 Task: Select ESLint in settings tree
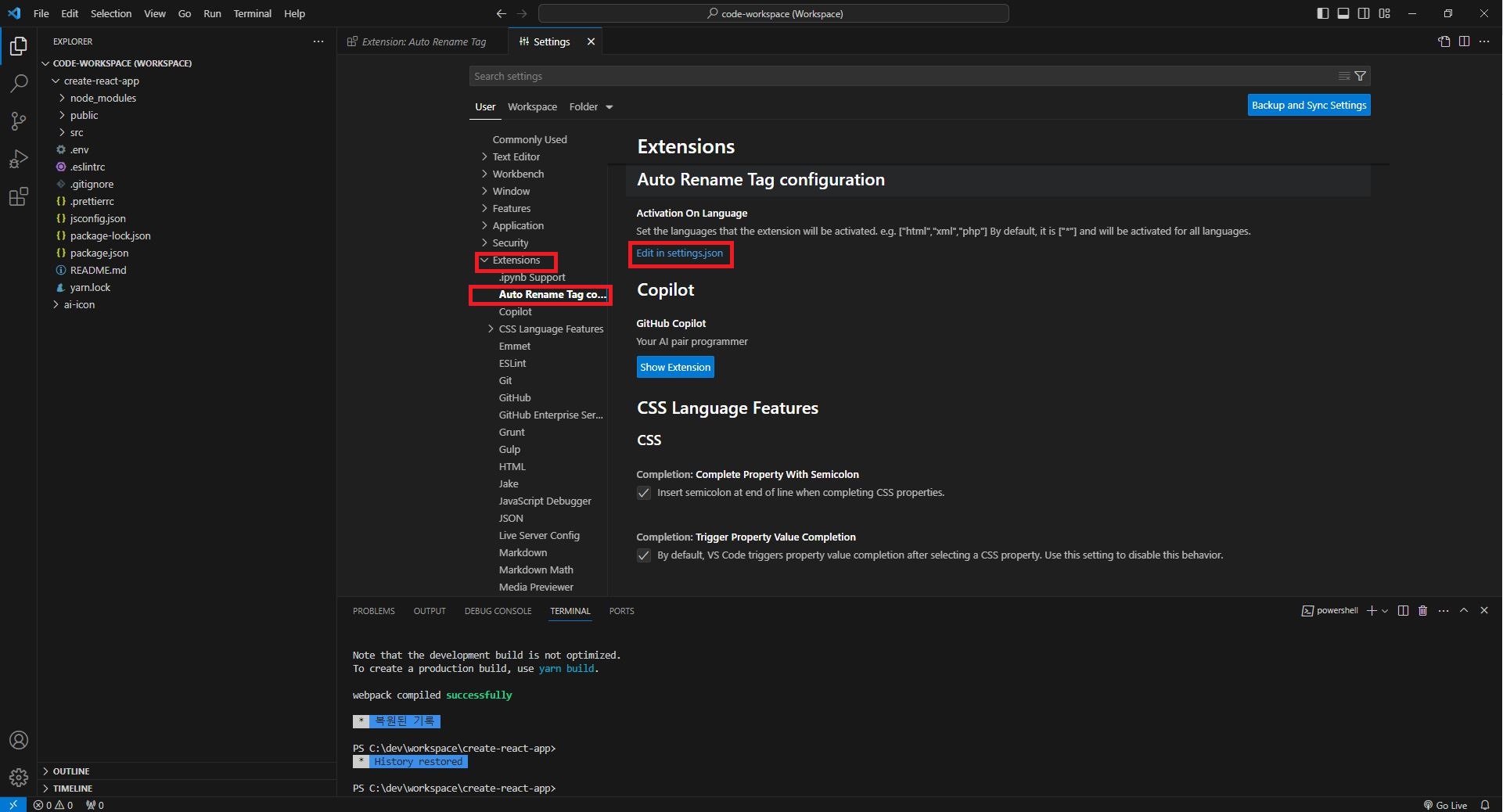(x=512, y=363)
